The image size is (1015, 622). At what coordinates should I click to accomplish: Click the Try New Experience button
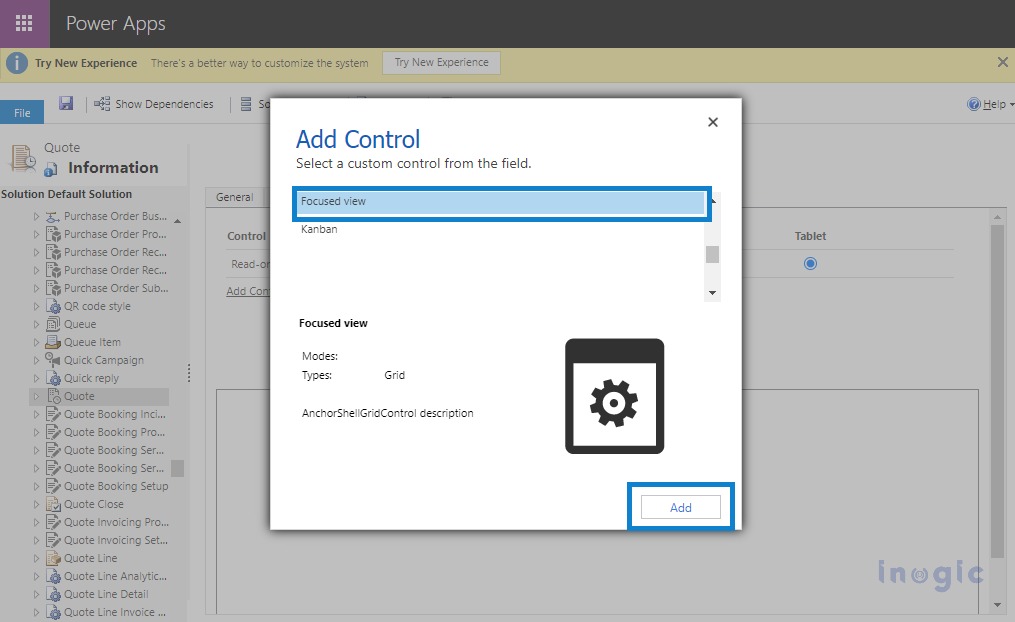coord(441,63)
